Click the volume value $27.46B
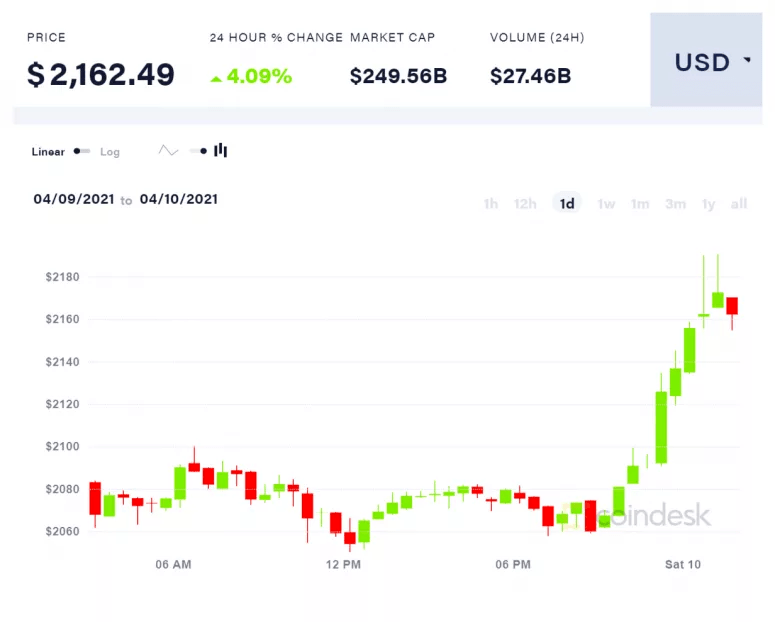The width and height of the screenshot is (775, 622). (530, 76)
